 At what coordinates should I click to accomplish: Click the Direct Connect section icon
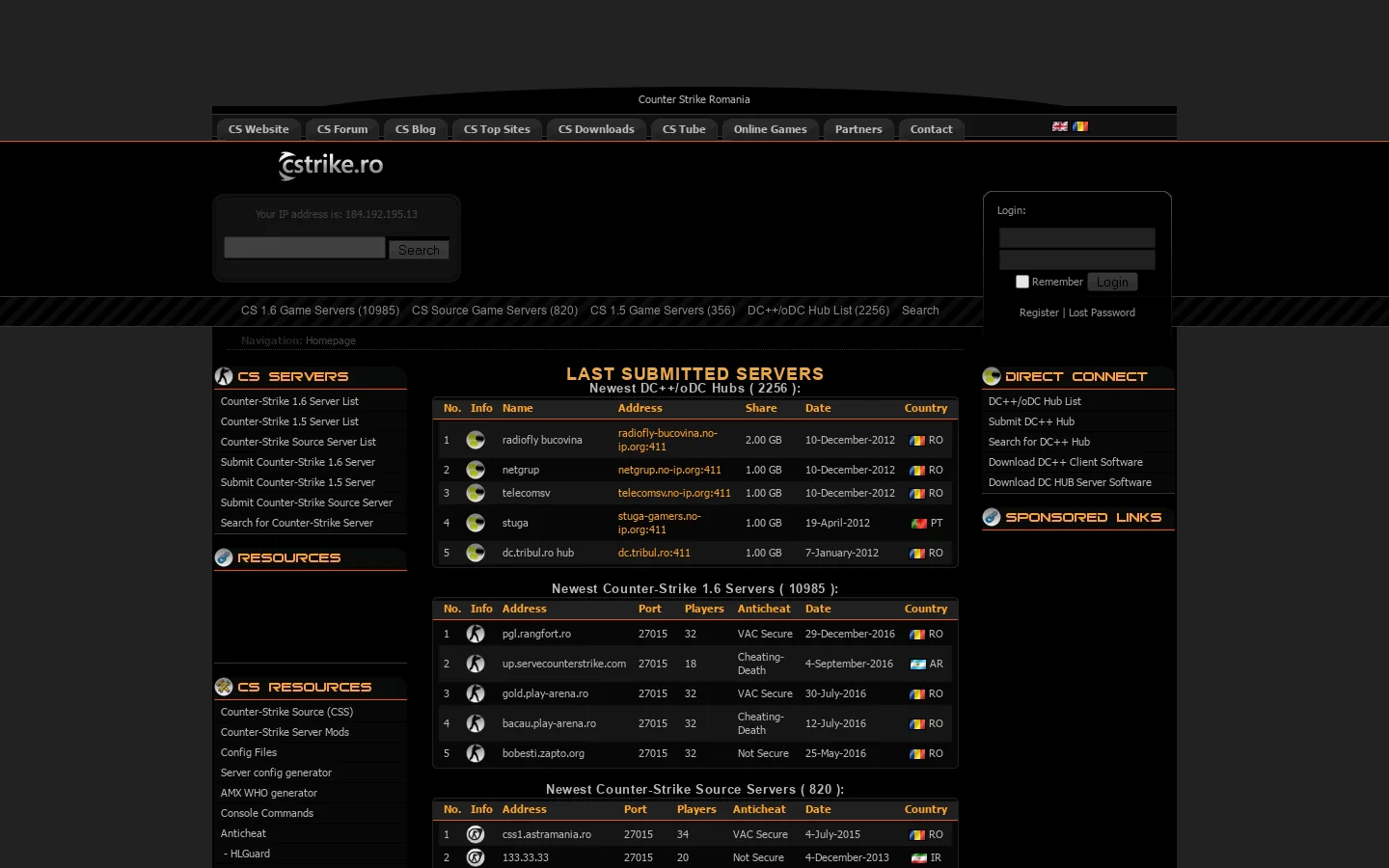coord(992,376)
